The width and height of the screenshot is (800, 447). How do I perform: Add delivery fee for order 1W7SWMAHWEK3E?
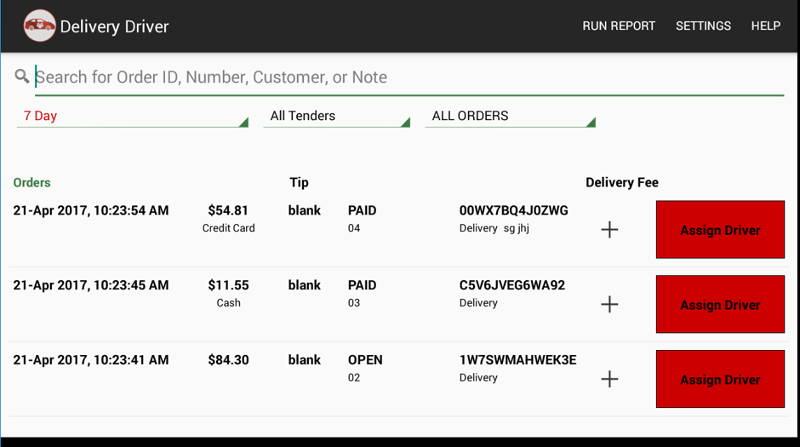[609, 379]
